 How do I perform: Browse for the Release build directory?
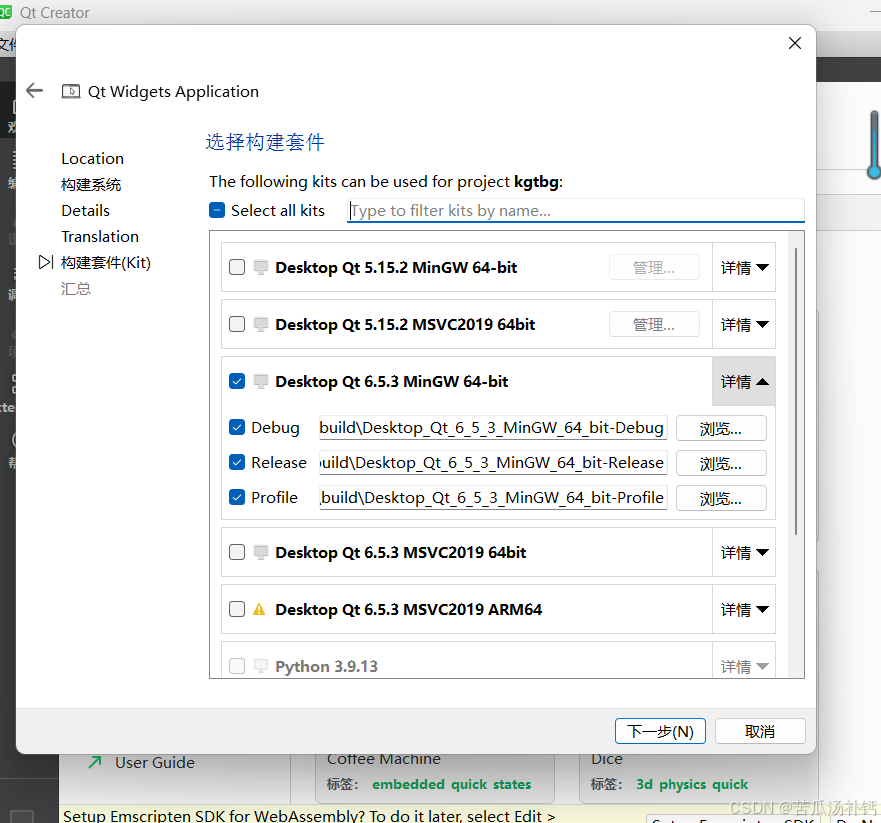pos(721,463)
